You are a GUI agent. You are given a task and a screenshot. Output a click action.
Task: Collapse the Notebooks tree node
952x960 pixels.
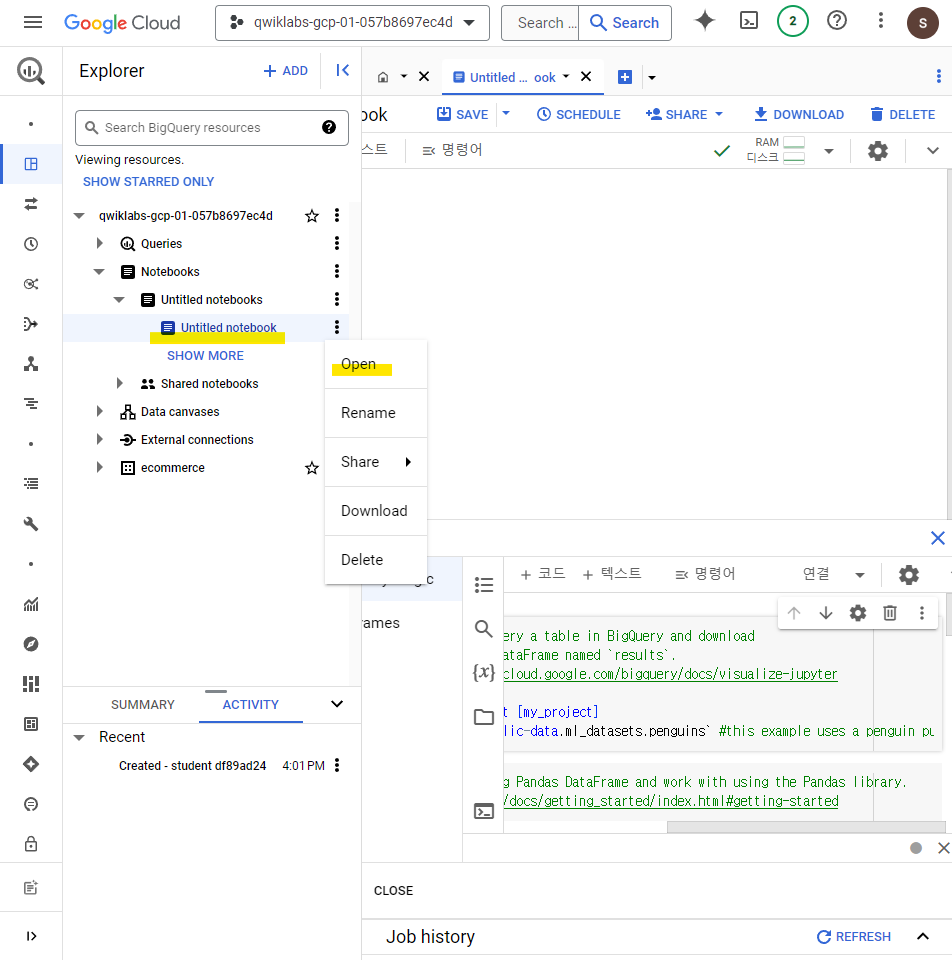[x=99, y=272]
